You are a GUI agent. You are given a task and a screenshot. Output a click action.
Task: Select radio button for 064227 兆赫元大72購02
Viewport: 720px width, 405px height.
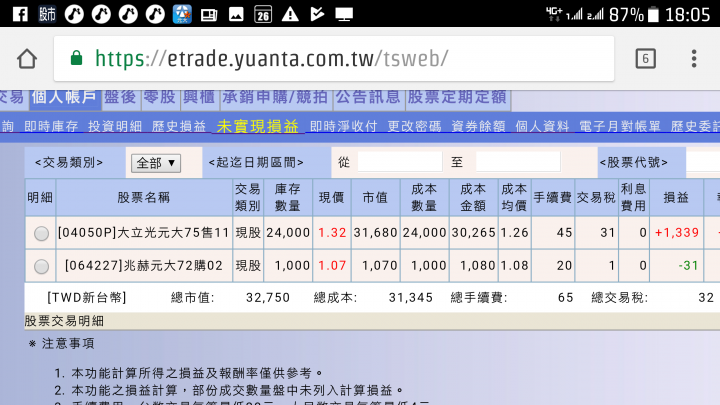(x=41, y=266)
